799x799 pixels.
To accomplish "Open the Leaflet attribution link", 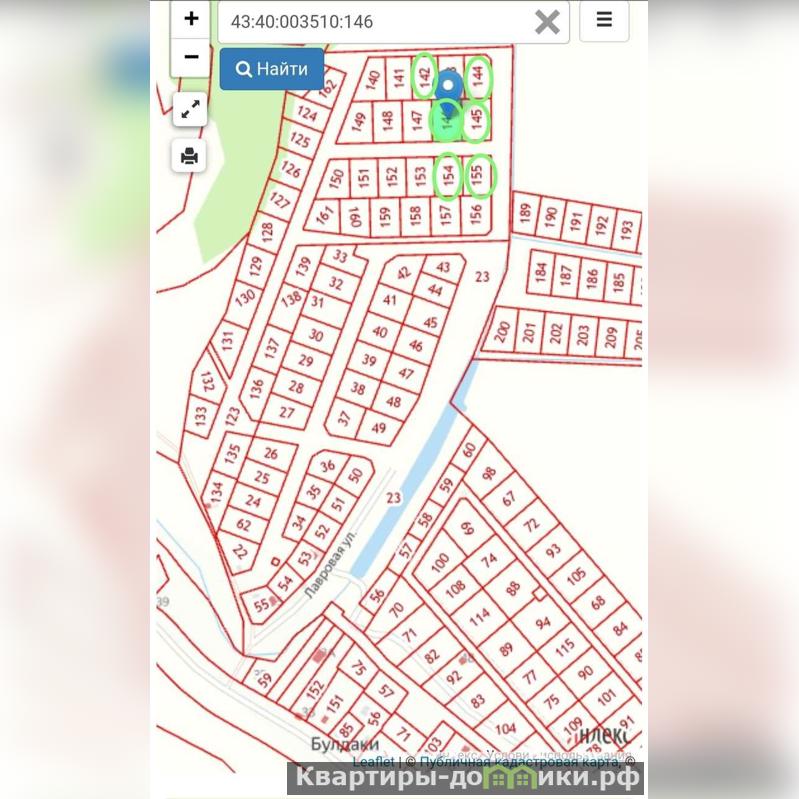I will (x=374, y=761).
